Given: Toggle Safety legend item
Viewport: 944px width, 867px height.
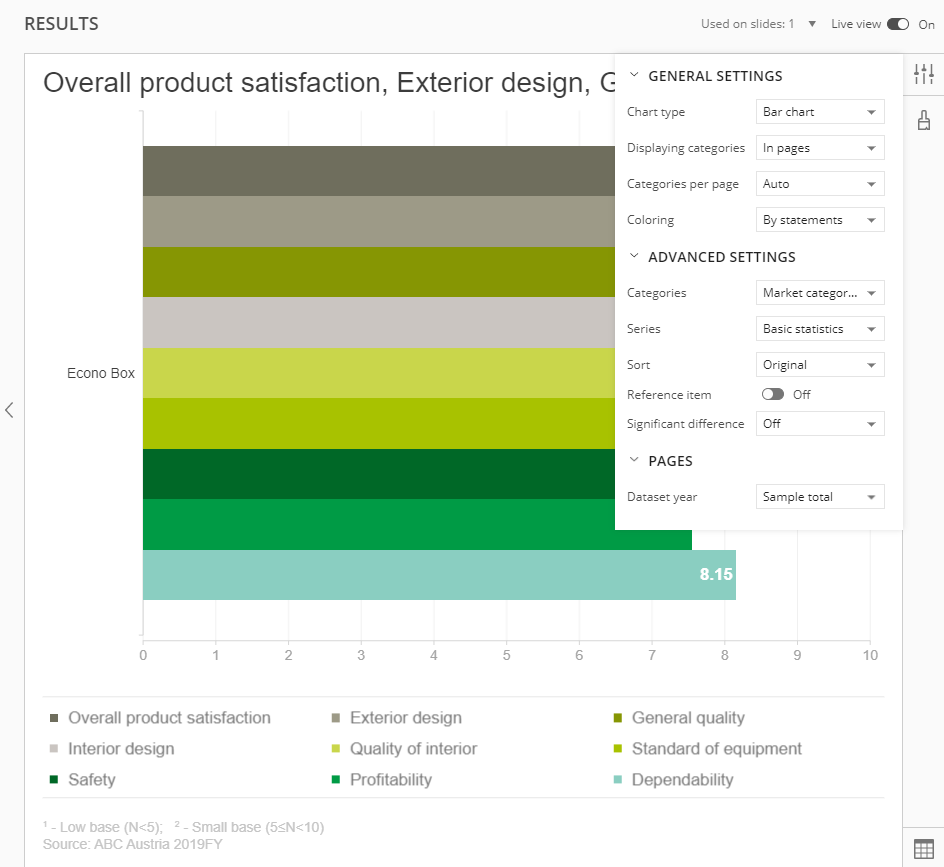Looking at the screenshot, I should [82, 780].
